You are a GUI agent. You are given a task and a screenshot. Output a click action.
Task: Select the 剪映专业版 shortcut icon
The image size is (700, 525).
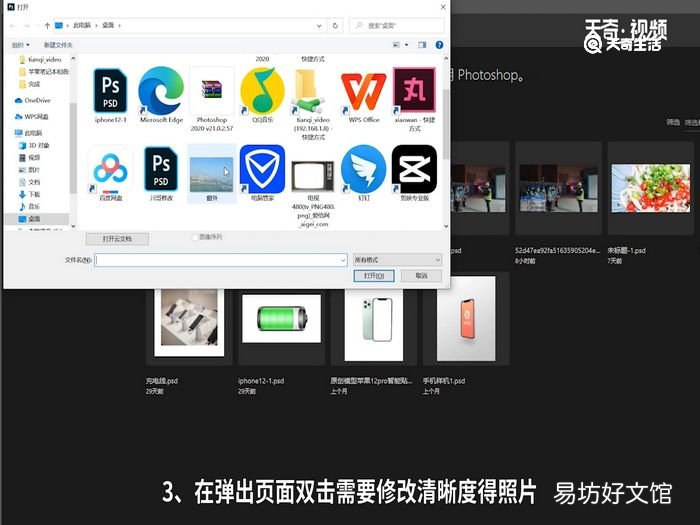point(414,169)
